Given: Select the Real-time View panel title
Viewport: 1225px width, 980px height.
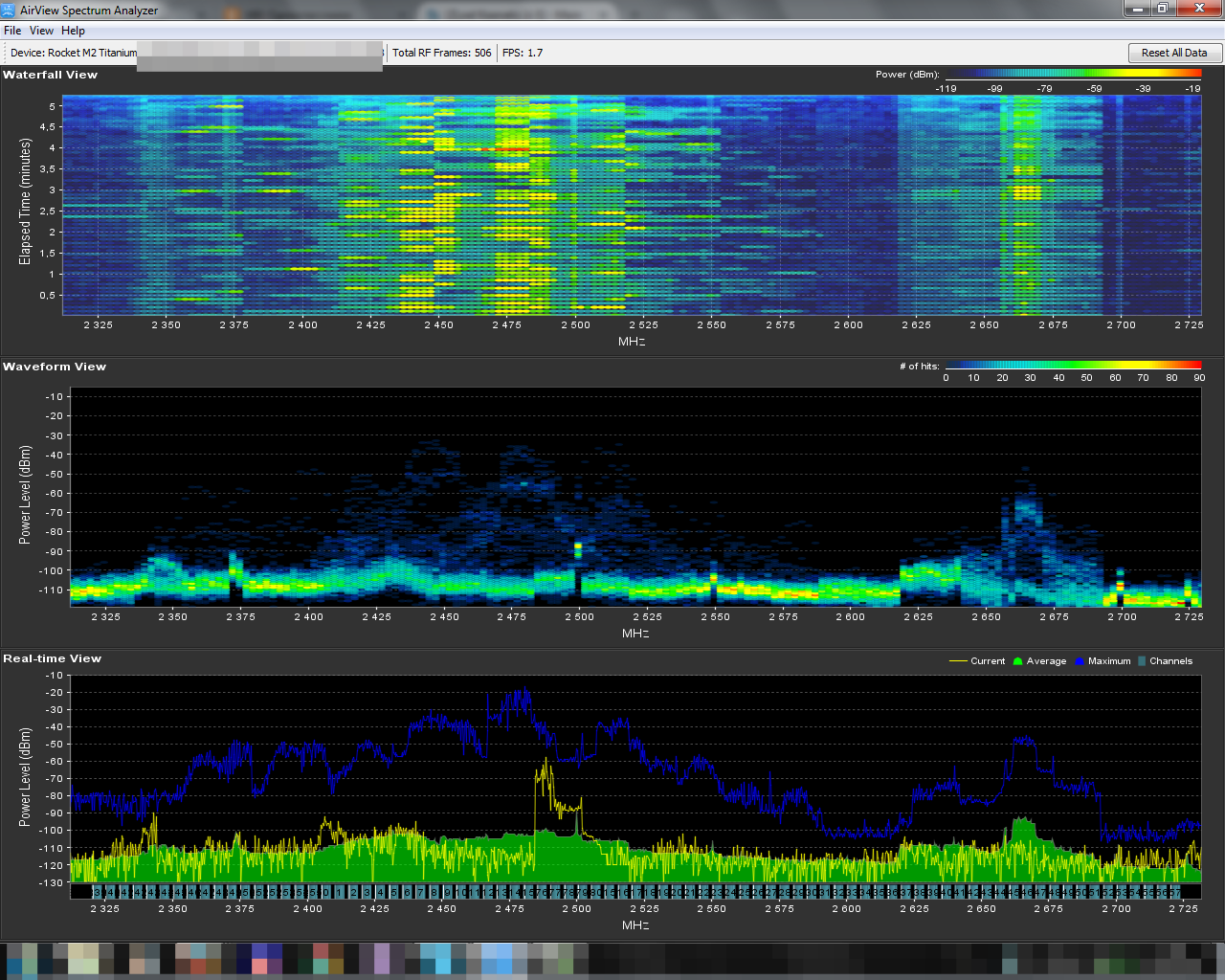Looking at the screenshot, I should pyautogui.click(x=52, y=658).
